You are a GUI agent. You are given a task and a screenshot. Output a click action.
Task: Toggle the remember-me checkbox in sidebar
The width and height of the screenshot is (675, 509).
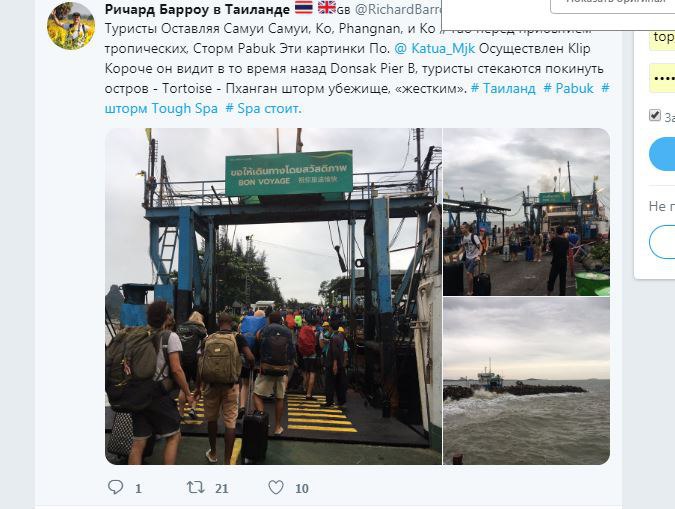click(655, 115)
